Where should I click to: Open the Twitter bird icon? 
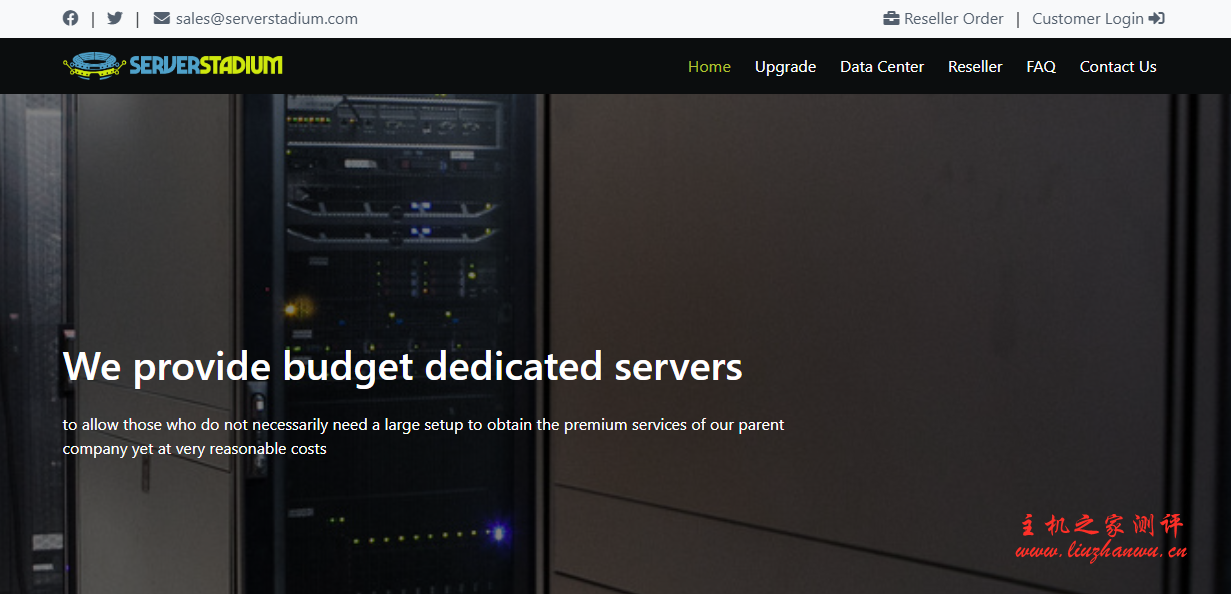click(115, 18)
